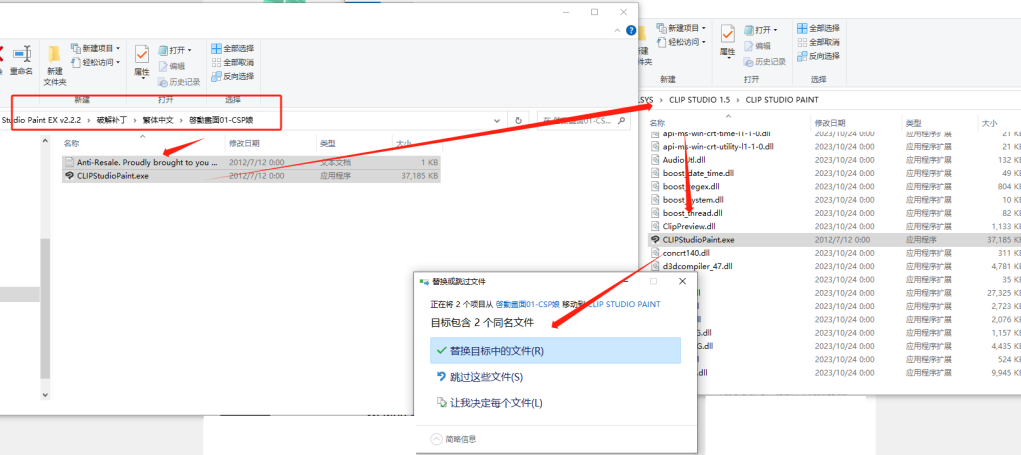Select CLIPStudioPaint.exe in the left file list

click(x=113, y=175)
